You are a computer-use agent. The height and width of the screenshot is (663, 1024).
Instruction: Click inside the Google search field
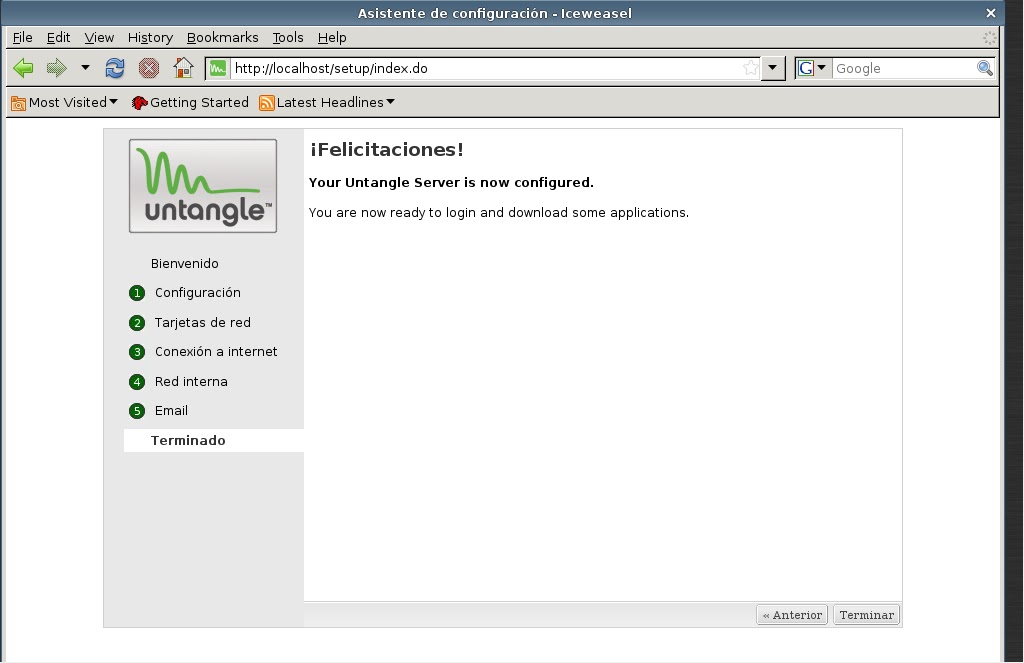point(900,68)
